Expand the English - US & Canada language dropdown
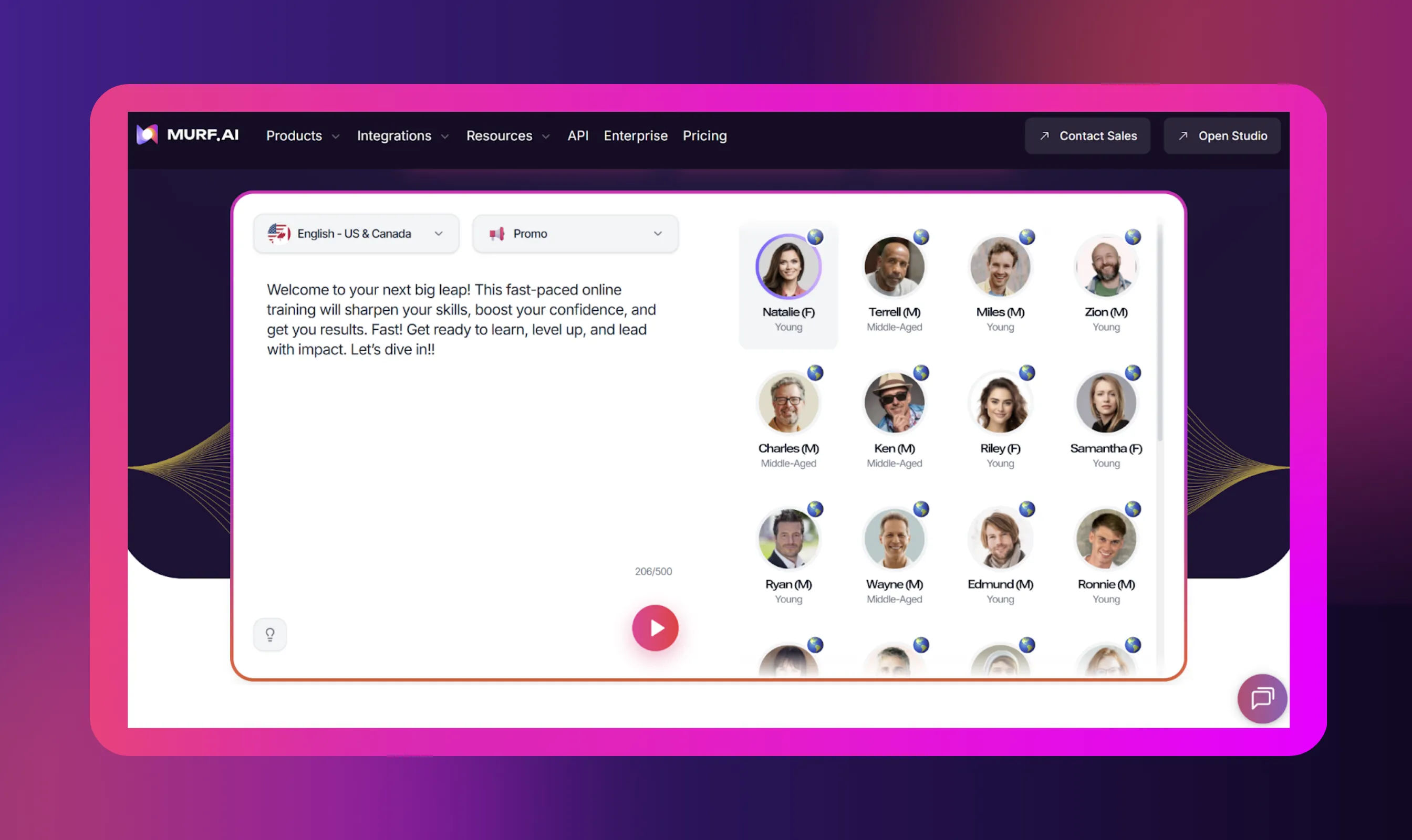The width and height of the screenshot is (1412, 840). coord(439,233)
